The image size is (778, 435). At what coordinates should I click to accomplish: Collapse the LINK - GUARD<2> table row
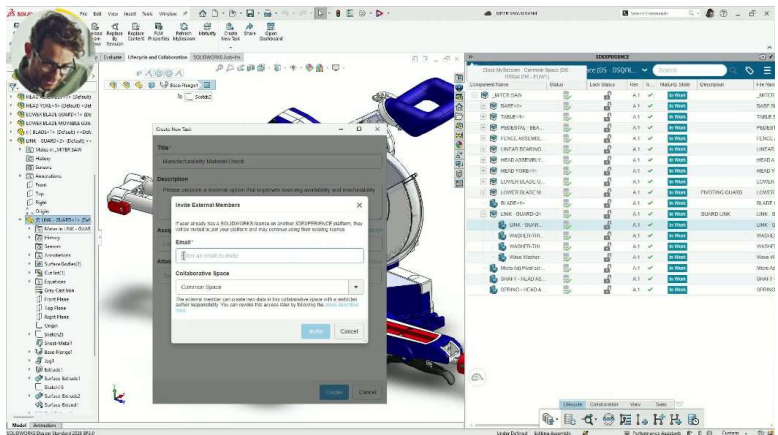483,214
